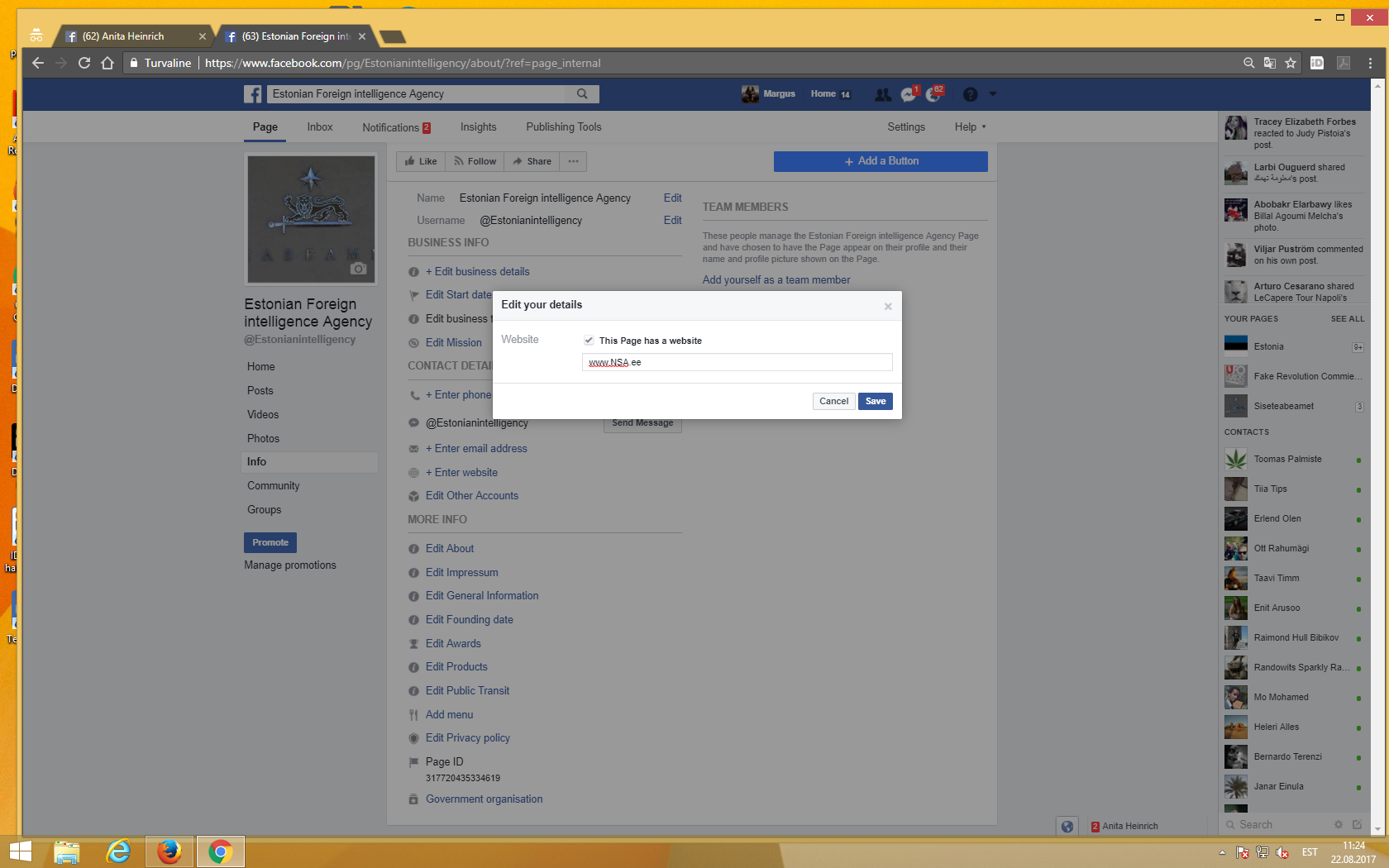Edit the page Username

(x=672, y=220)
